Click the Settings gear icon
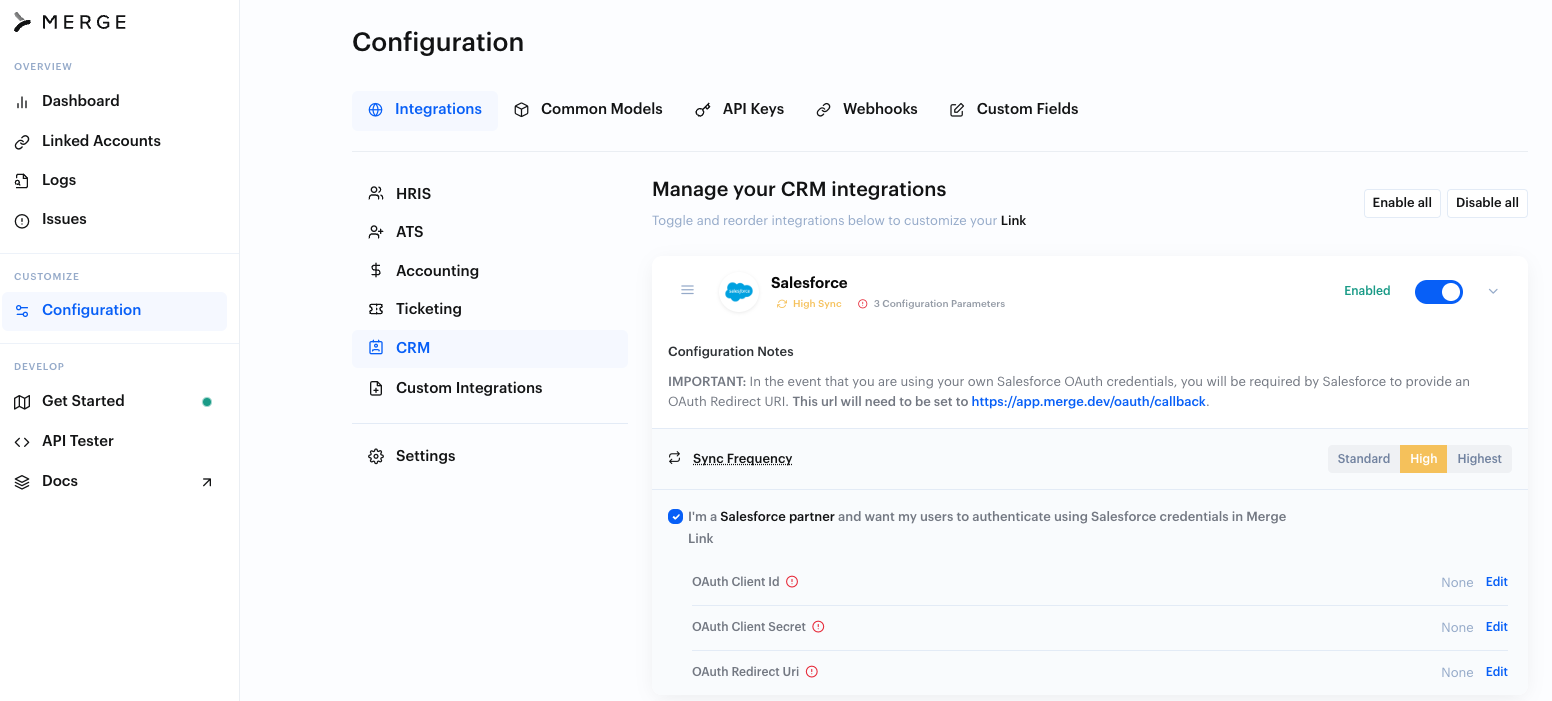The image size is (1552, 701). [x=376, y=456]
